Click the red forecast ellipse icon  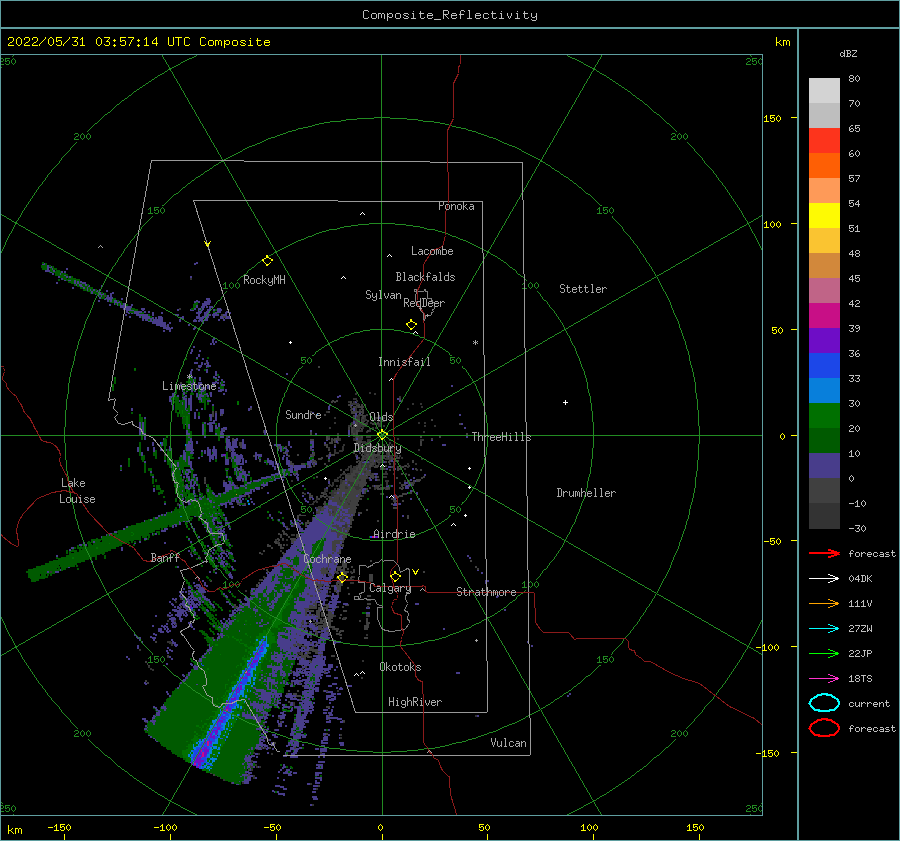click(x=824, y=728)
